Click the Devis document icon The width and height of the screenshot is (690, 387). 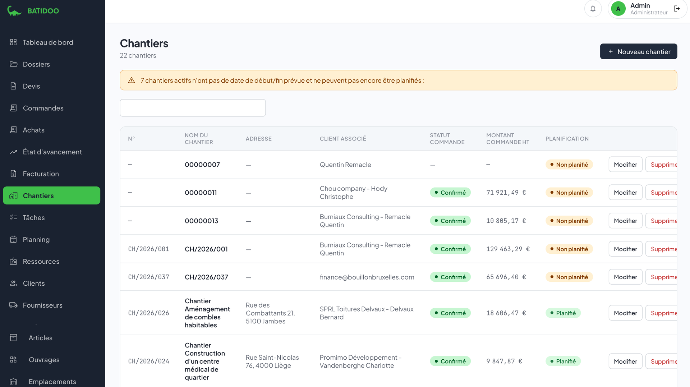(x=14, y=86)
